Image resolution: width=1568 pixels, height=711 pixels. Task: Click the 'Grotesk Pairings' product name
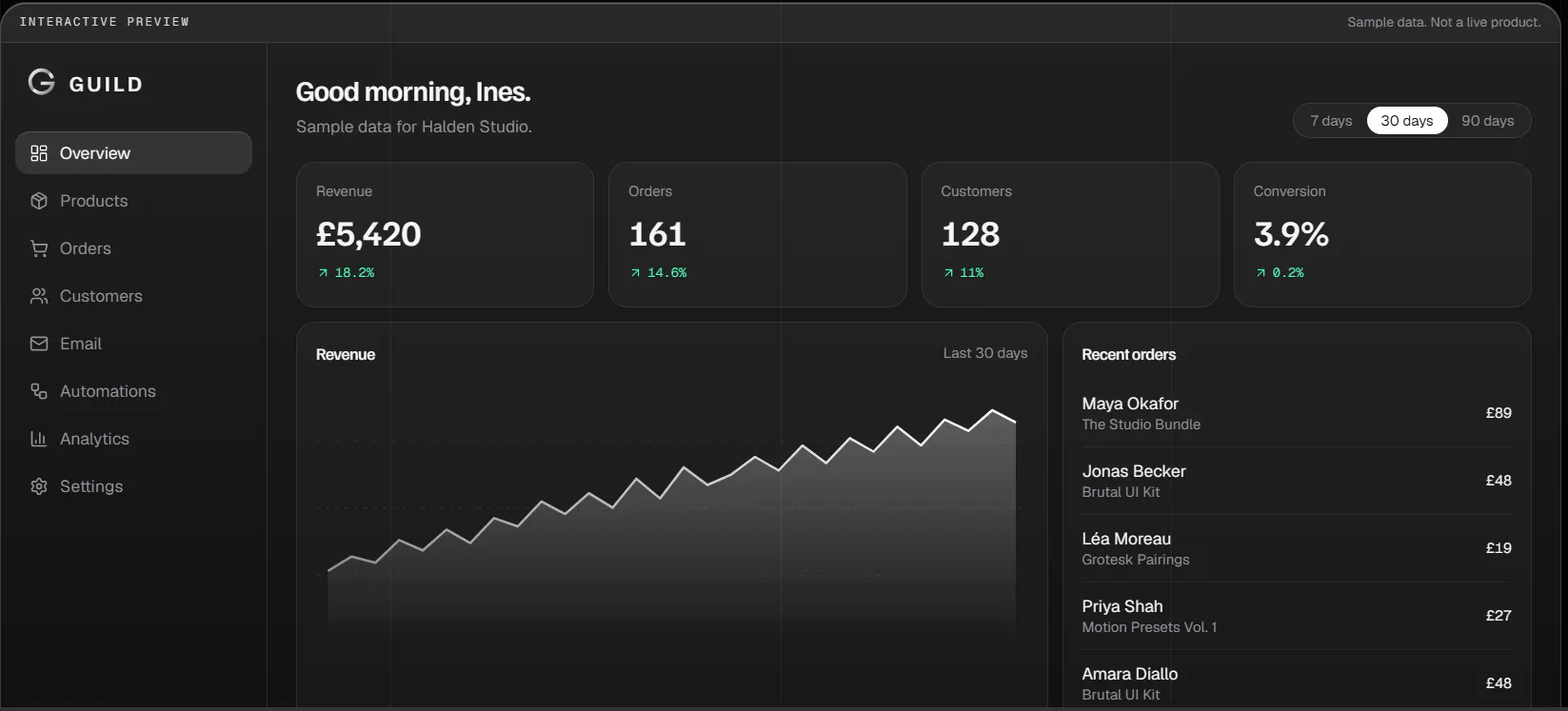[1136, 560]
